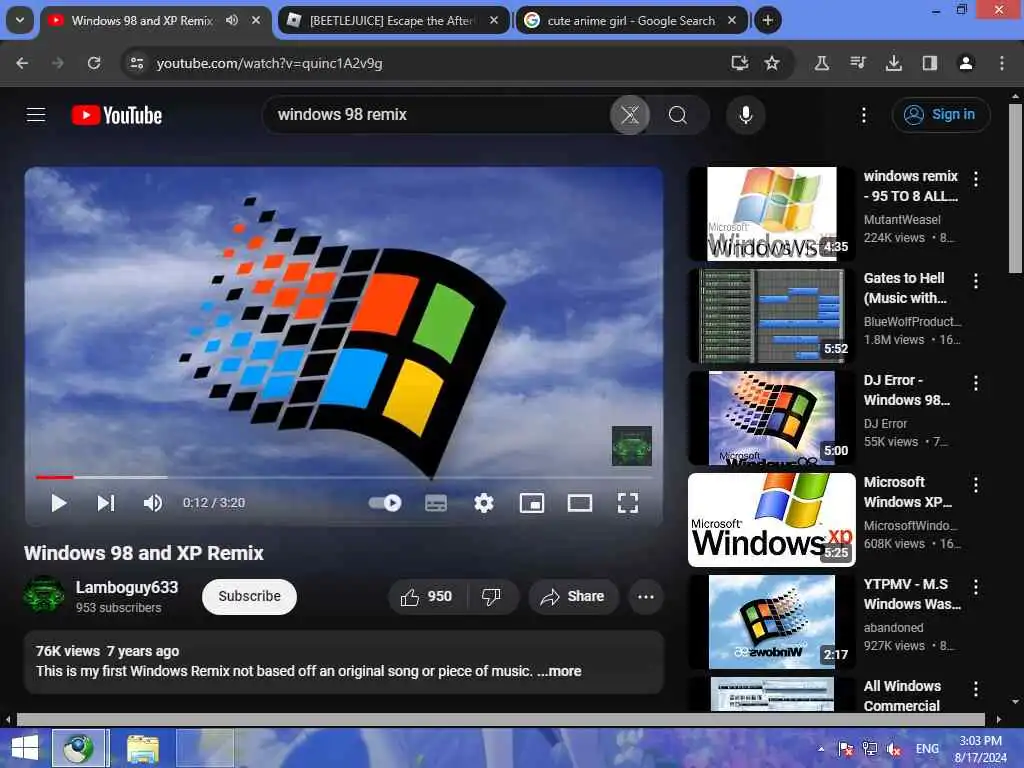Switch to the BEETLEJUICE Escape the After tab
Screen dimensions: 1024x768
point(391,20)
